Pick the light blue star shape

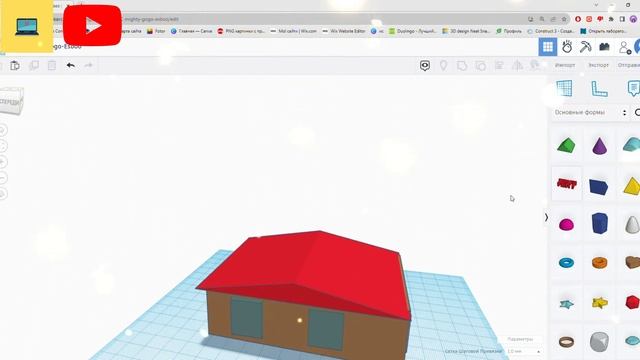tap(567, 304)
